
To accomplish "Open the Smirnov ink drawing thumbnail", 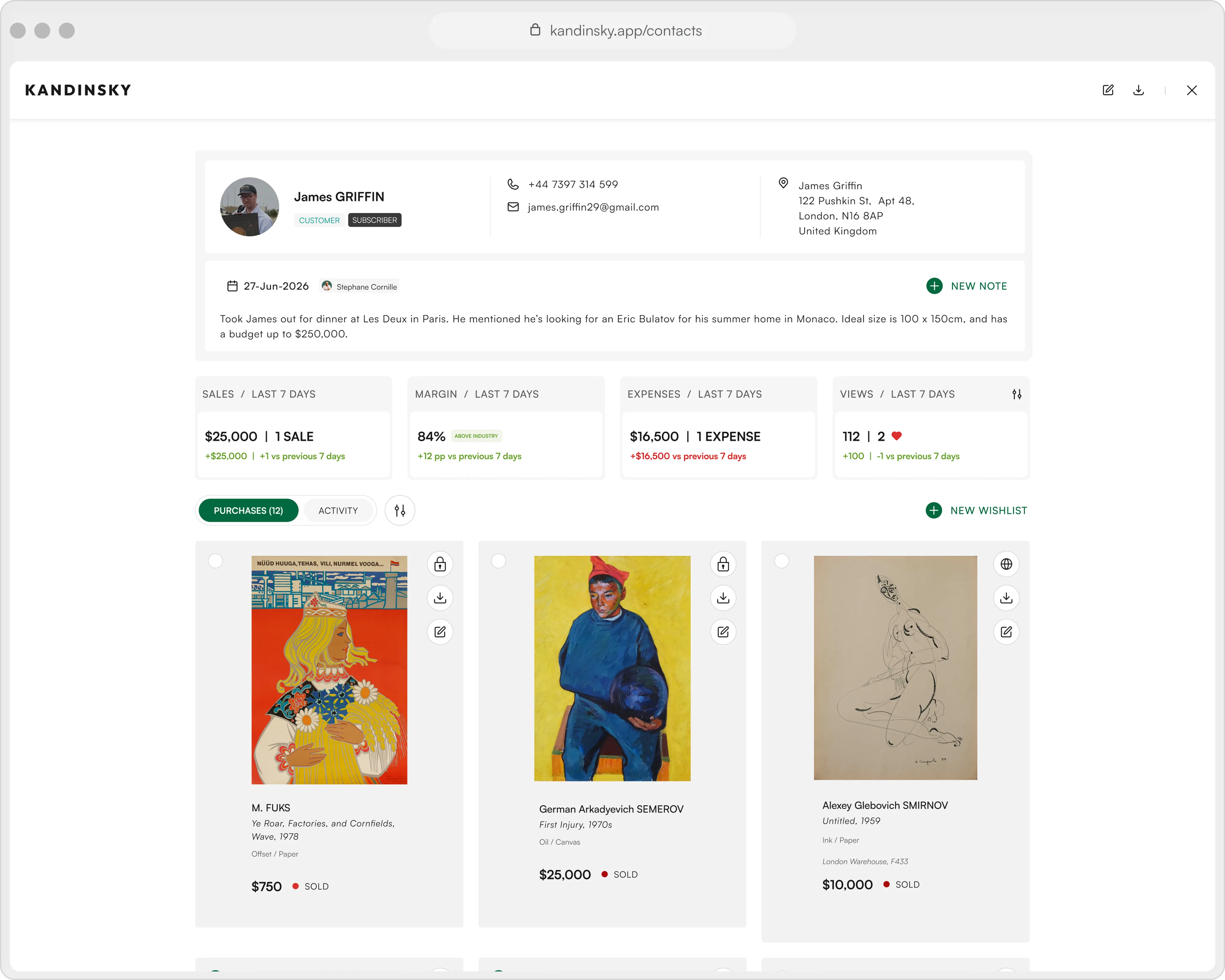I will [x=895, y=668].
